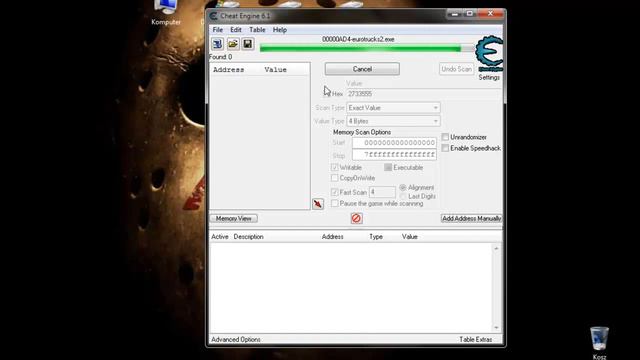The image size is (640, 360).
Task: Cancel the running scan
Action: point(362,69)
